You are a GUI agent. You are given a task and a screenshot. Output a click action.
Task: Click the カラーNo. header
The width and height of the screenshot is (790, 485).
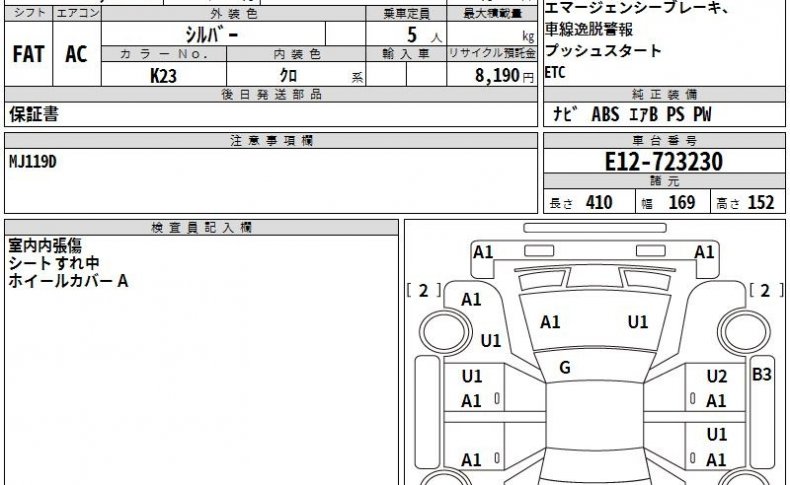164,54
